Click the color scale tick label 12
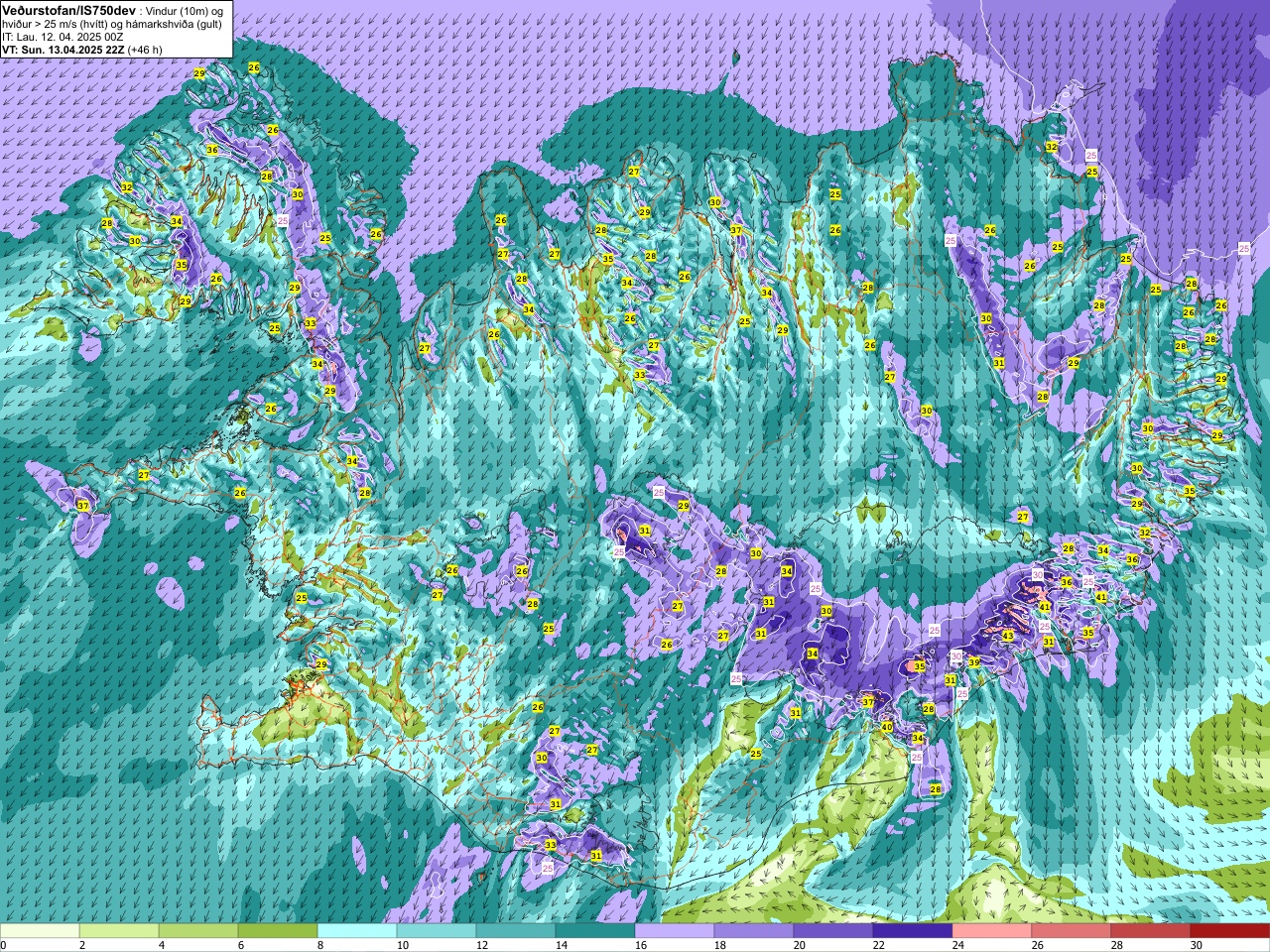Screen dimensions: 1270x952 pyautogui.click(x=482, y=945)
